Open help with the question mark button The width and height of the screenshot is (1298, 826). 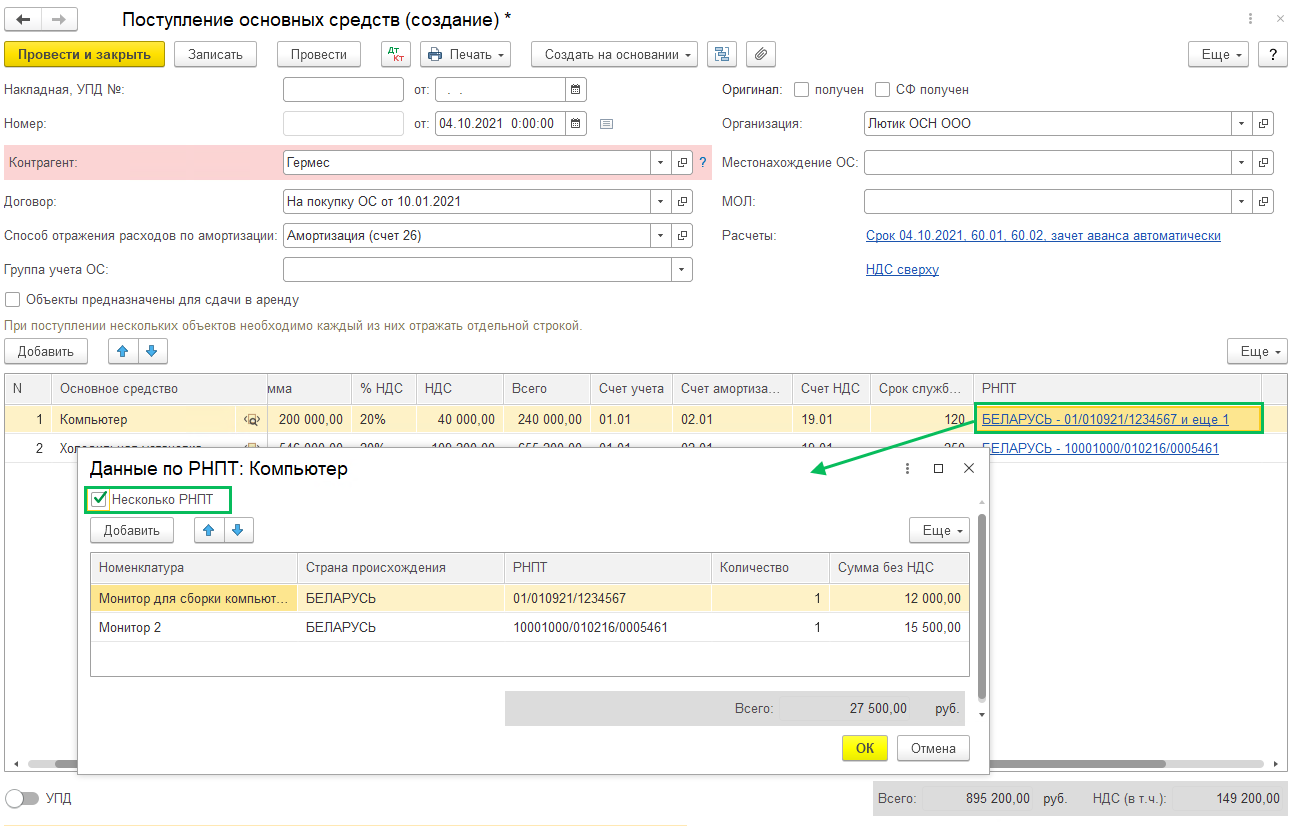(1273, 54)
